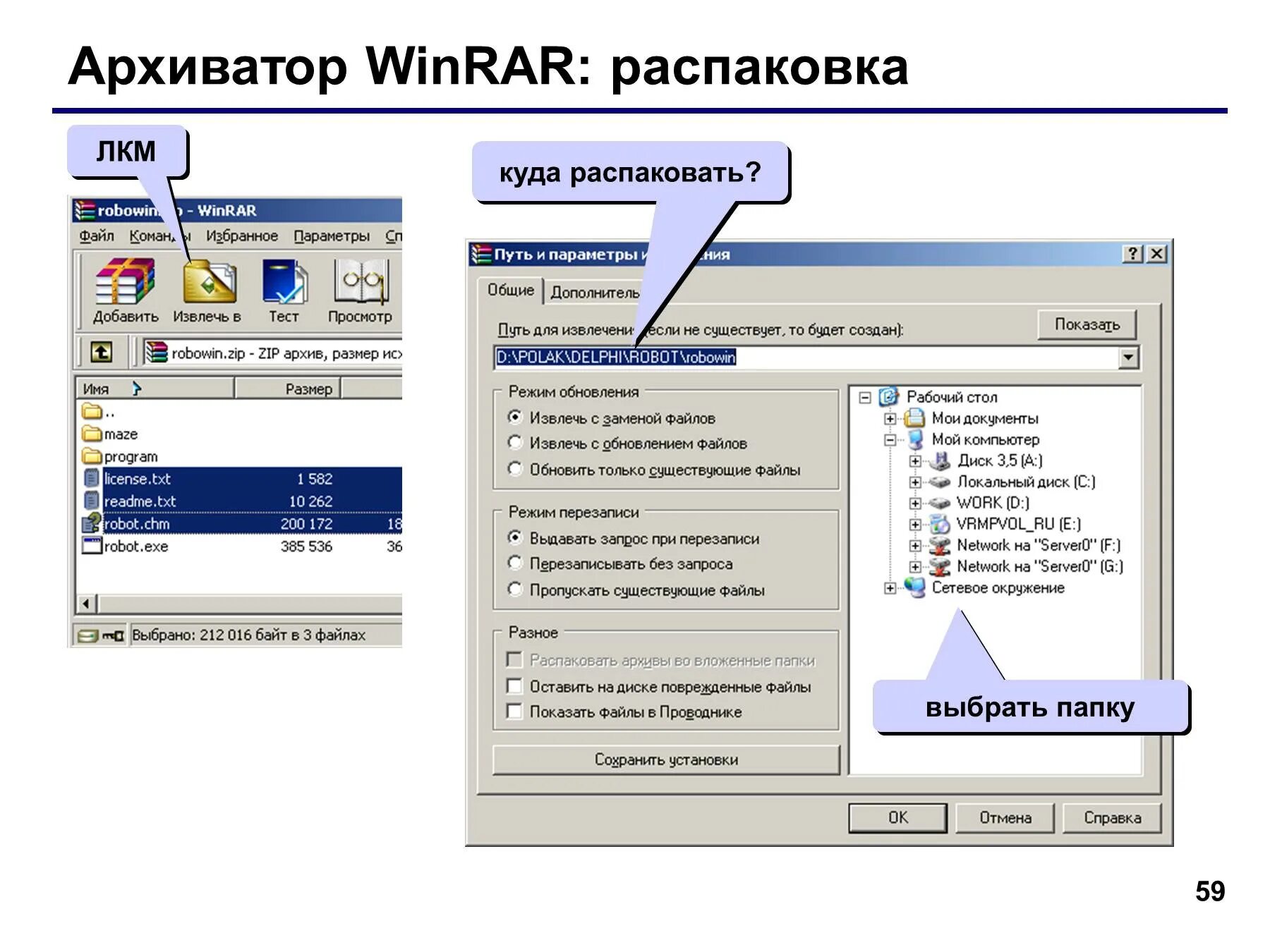1270x952 pixels.
Task: Enable Показать файлы в Проводнике checkbox
Action: (x=515, y=712)
